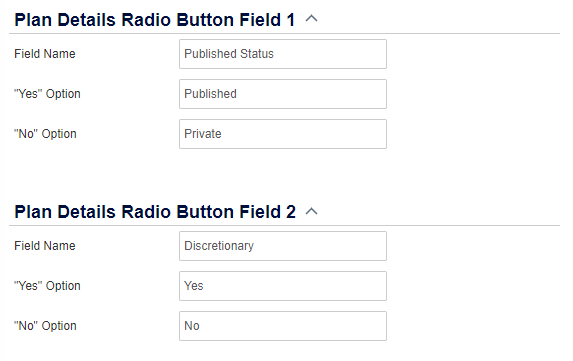The image size is (573, 361).
Task: Click into the Private "No" option input
Action: 283,134
